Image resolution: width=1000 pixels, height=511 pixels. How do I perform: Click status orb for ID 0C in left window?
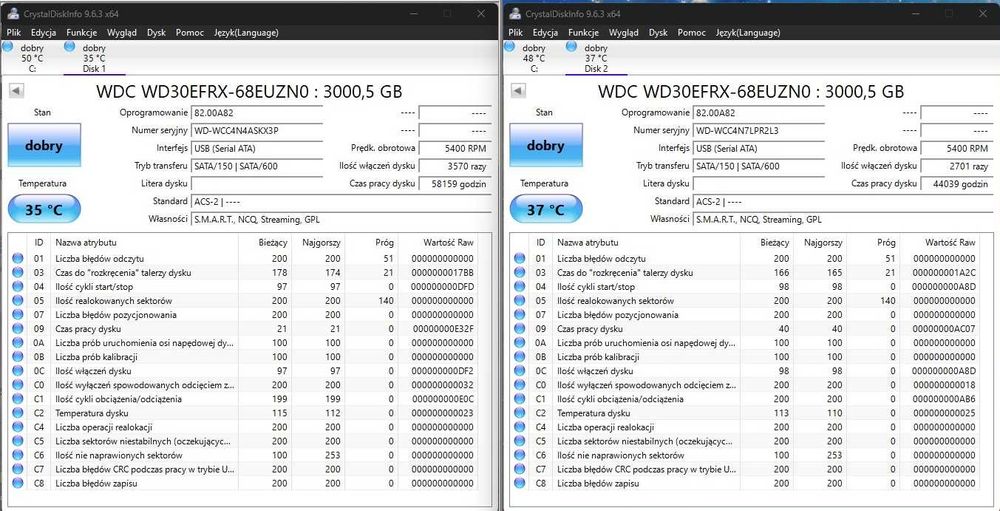pos(18,371)
